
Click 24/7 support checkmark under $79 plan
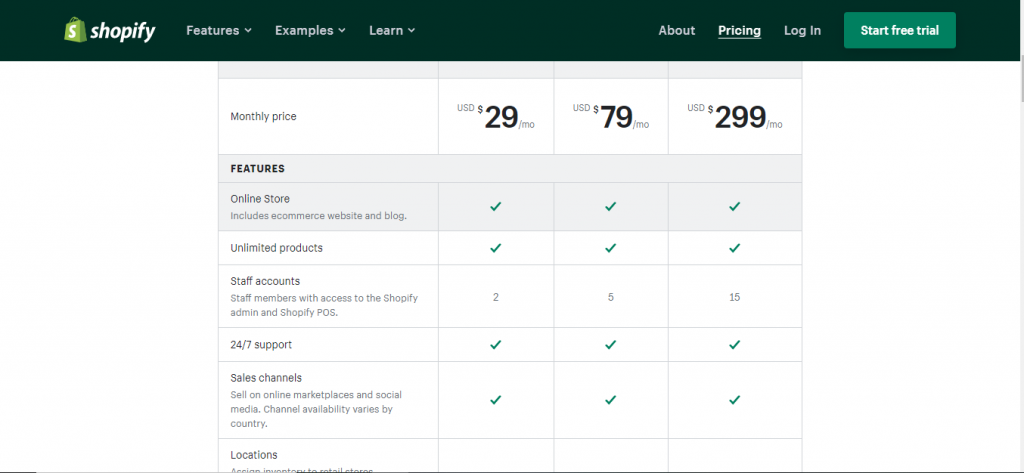point(611,344)
